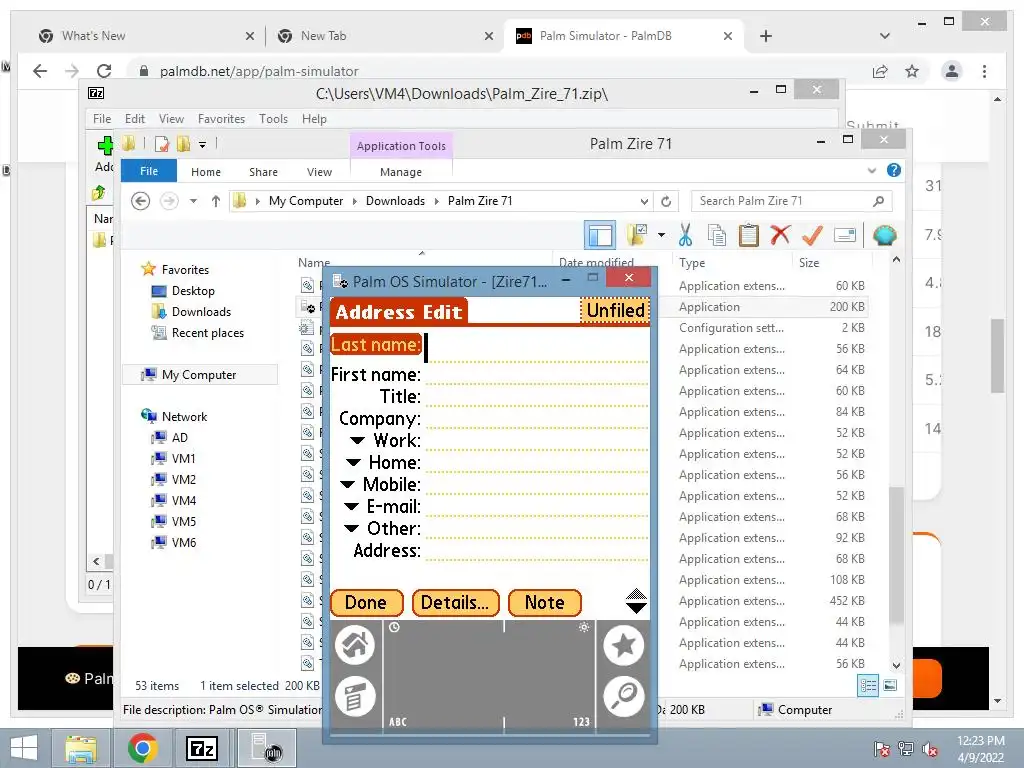
Task: Tap the clock icon in Graffiti area
Action: [394, 628]
